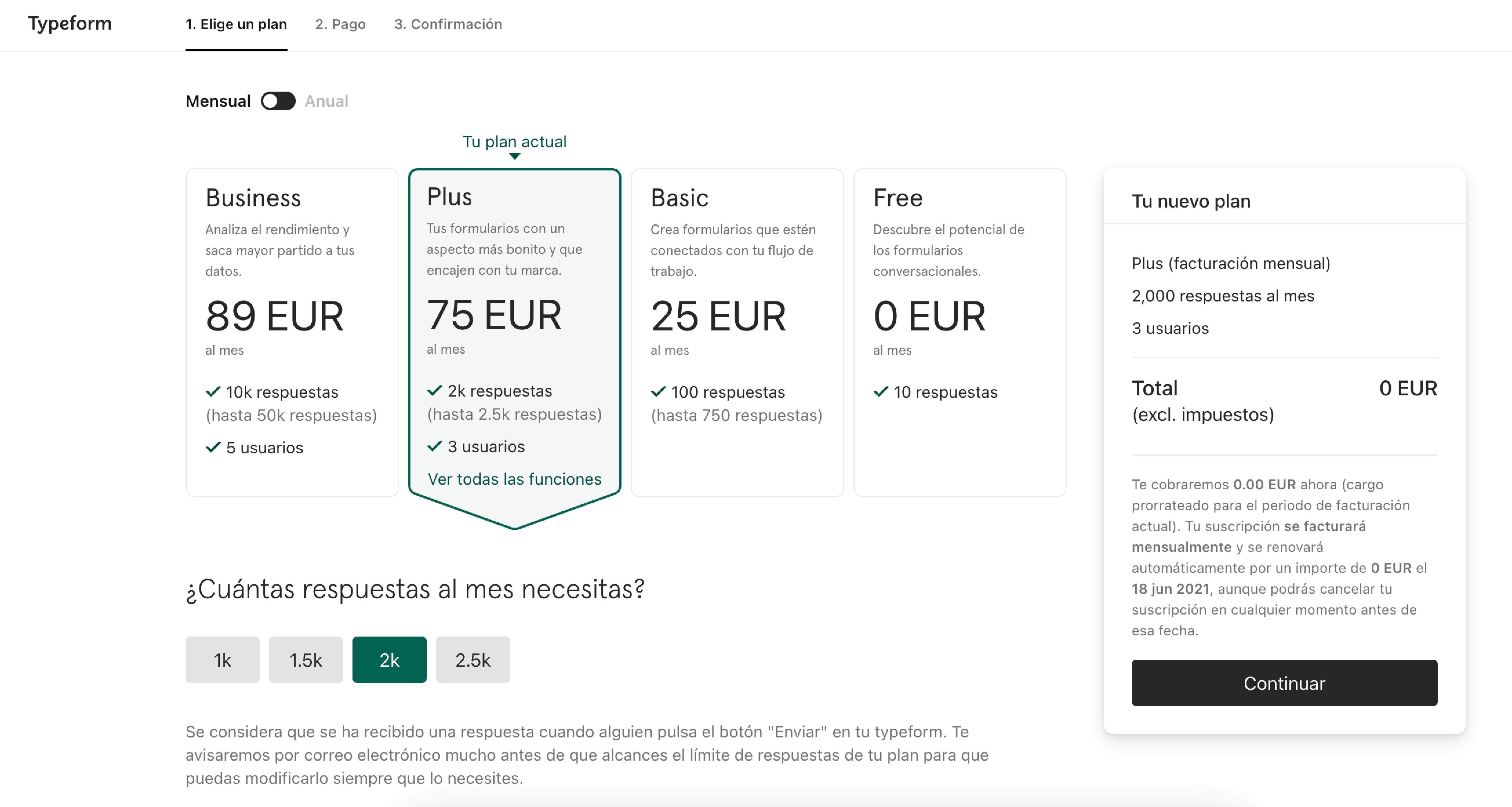1512x807 pixels.
Task: Click the 10k respuestas checkmark icon
Action: (213, 391)
